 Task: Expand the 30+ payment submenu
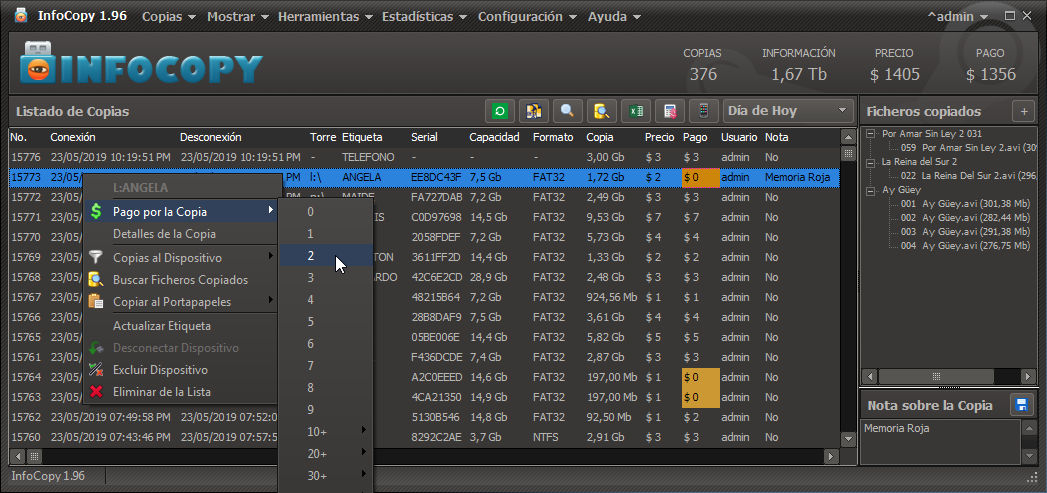click(x=326, y=476)
